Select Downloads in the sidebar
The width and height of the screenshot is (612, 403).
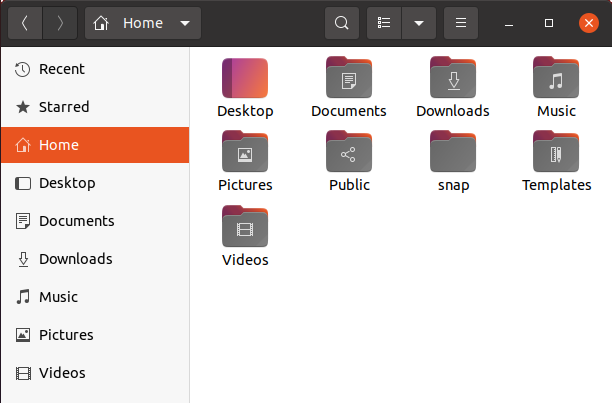coord(76,259)
